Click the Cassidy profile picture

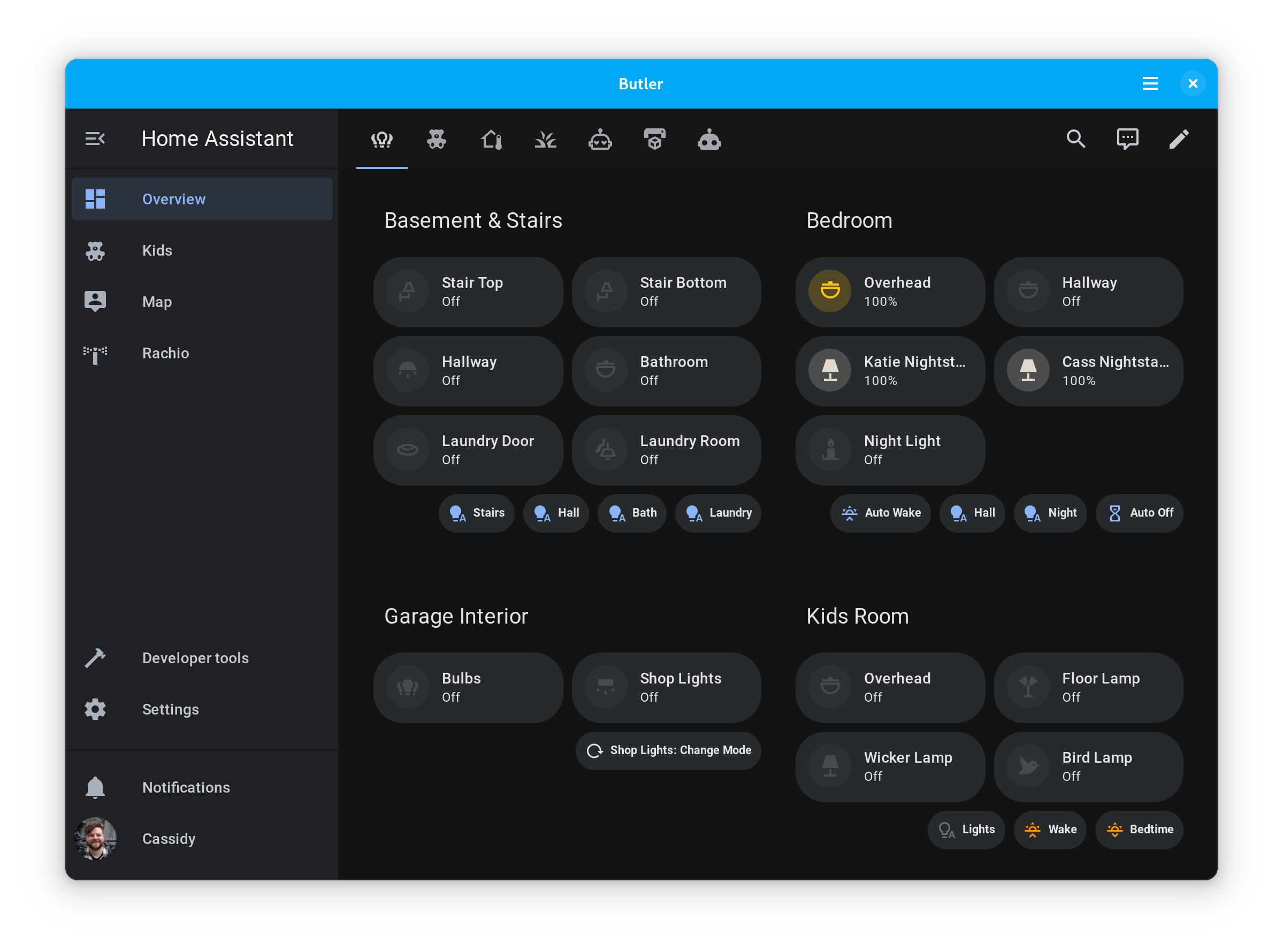click(95, 839)
